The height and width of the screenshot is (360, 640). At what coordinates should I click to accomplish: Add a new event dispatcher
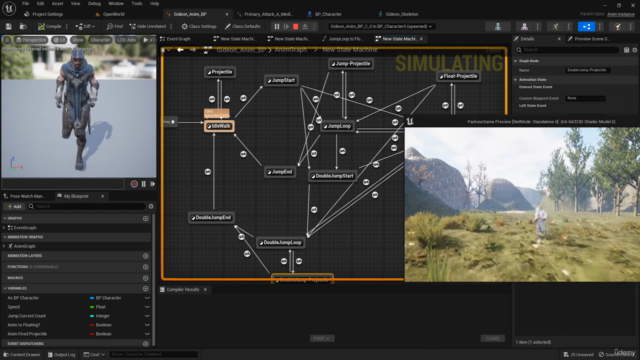(x=146, y=344)
